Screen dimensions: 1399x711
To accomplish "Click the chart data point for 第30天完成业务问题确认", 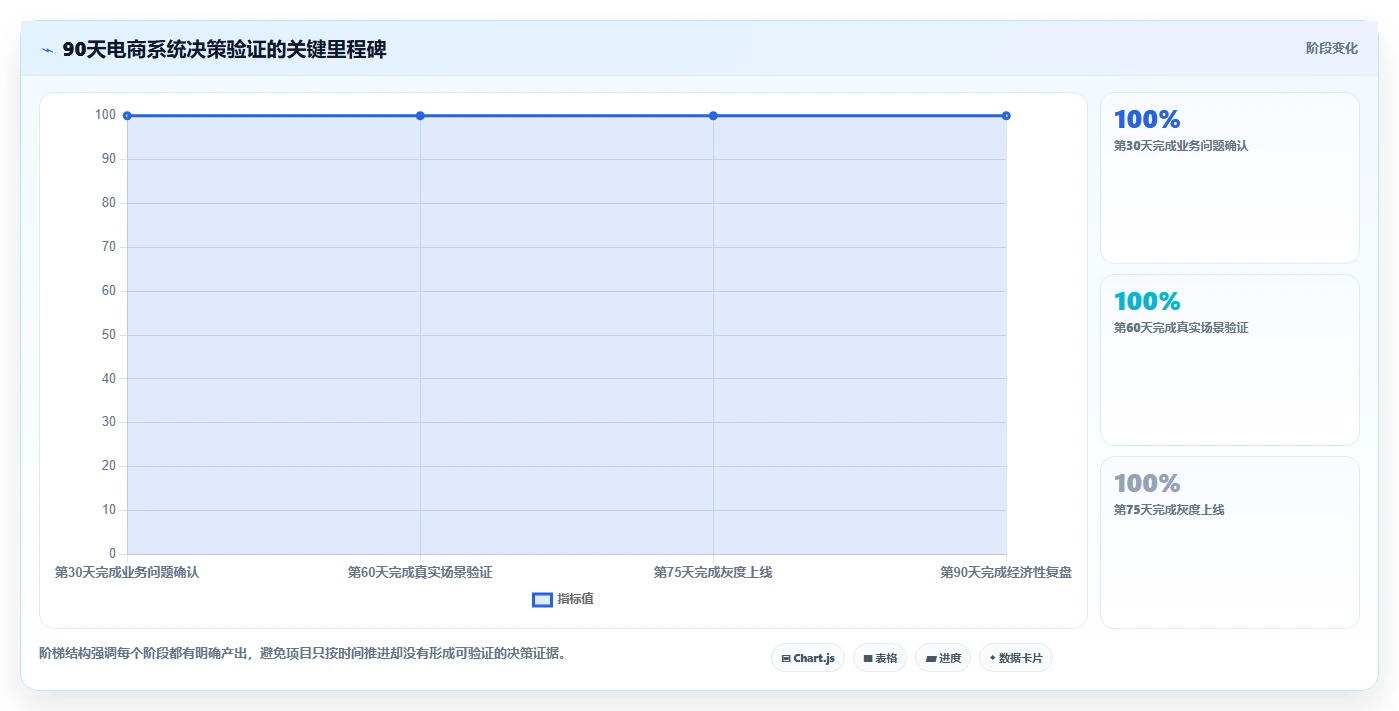I will point(127,116).
